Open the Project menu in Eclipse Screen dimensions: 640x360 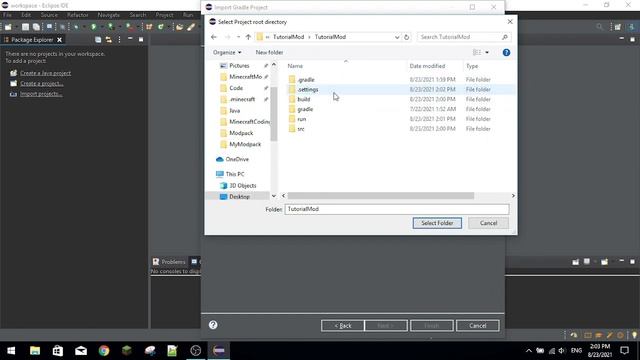click(x=164, y=15)
